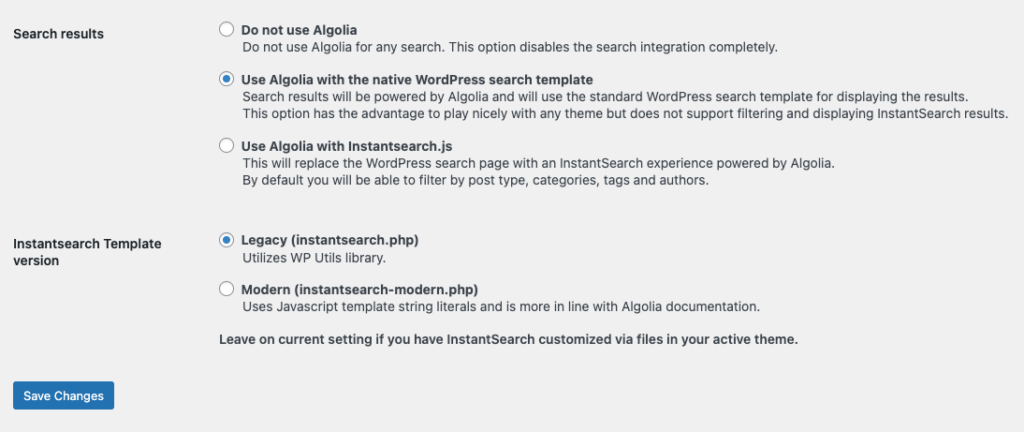
Task: Select the Modern (instantsearch-modern.php) radio button
Action: pyautogui.click(x=226, y=288)
